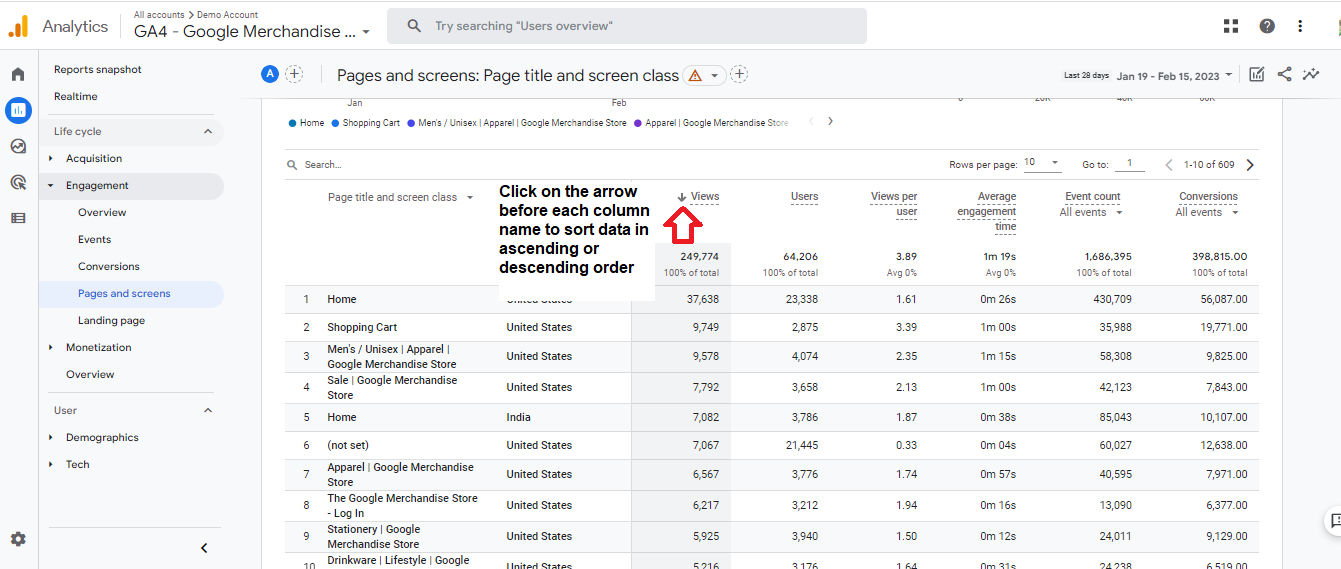1341x569 pixels.
Task: Go to next page of table rows
Action: pyautogui.click(x=1250, y=165)
